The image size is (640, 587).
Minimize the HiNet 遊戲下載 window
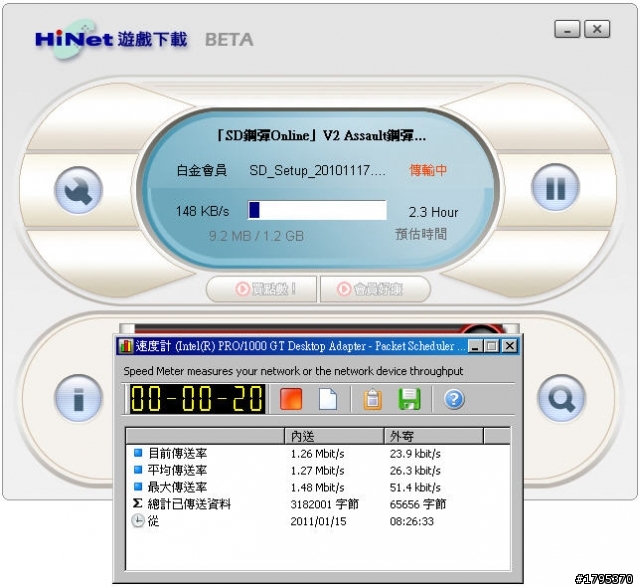coord(567,29)
